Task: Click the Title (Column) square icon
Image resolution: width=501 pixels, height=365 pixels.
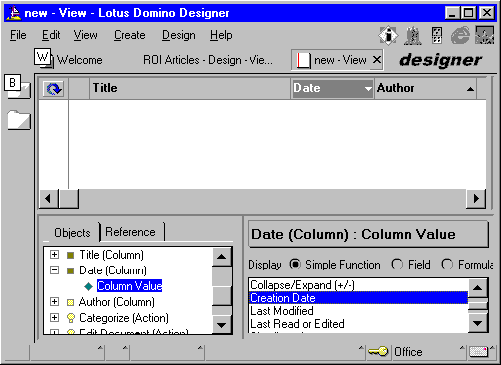Action: 70,255
